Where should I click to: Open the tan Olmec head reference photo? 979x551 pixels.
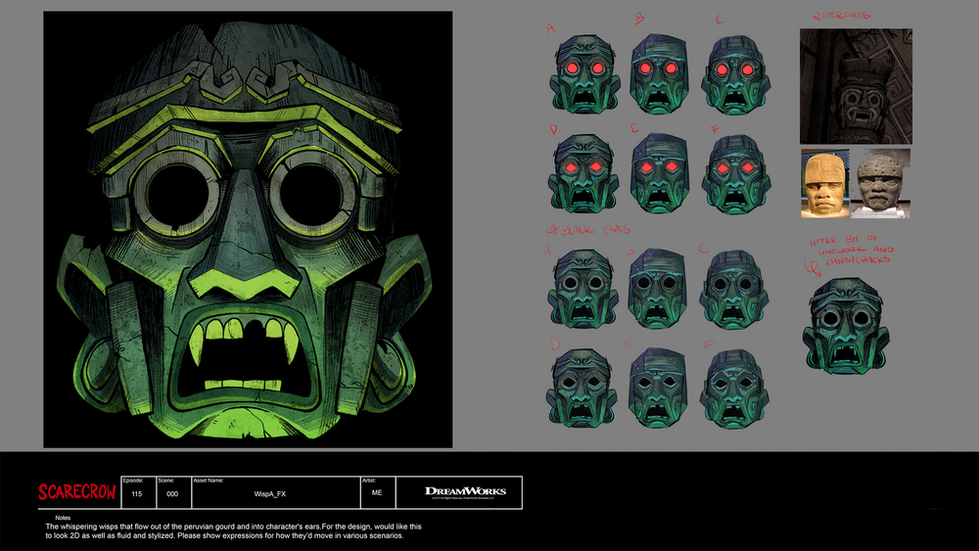click(824, 184)
